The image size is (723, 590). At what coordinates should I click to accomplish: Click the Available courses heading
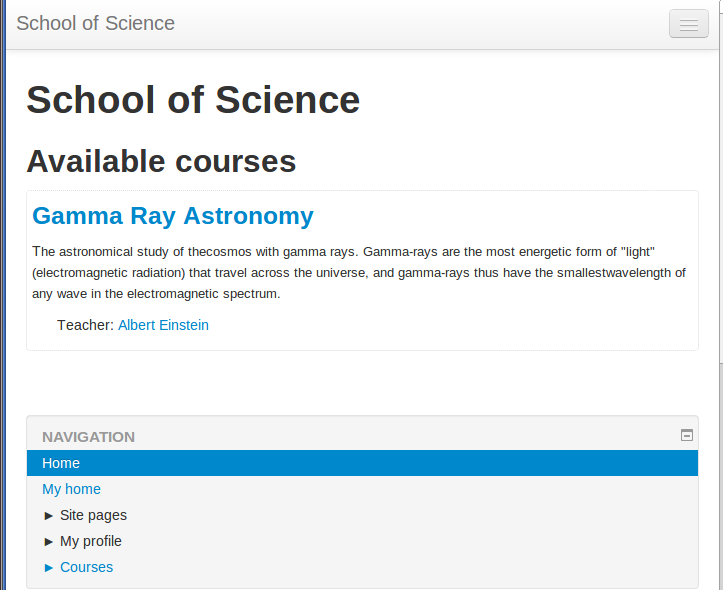tap(161, 161)
